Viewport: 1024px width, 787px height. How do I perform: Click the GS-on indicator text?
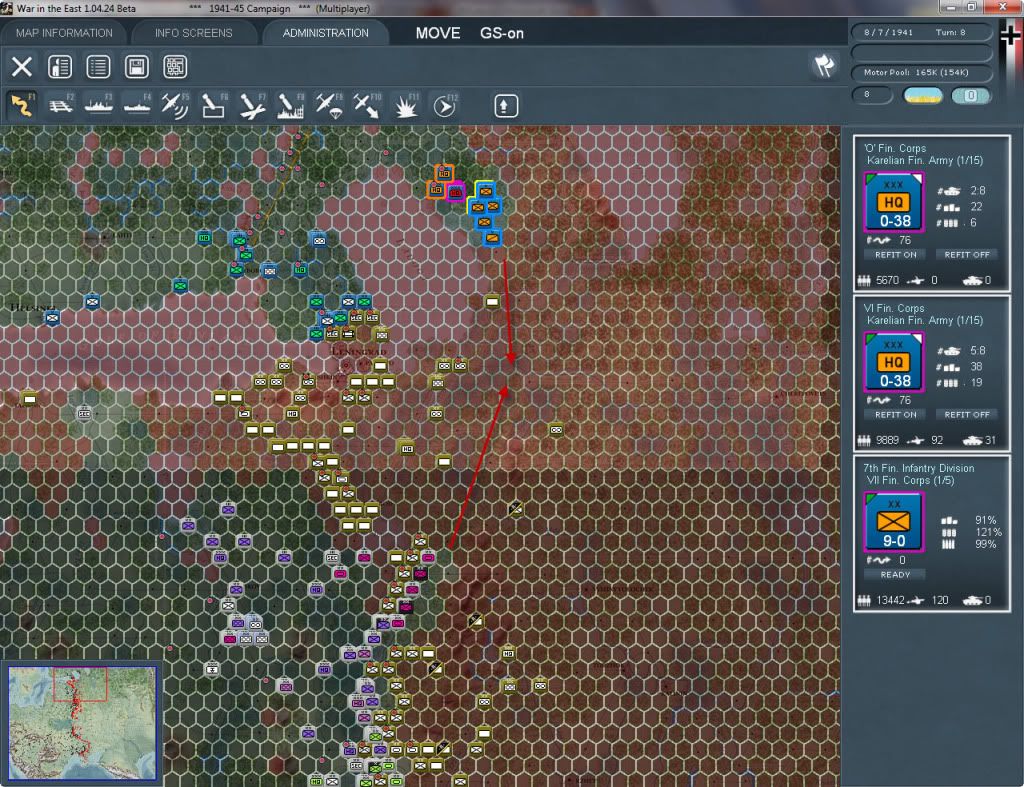[x=502, y=33]
